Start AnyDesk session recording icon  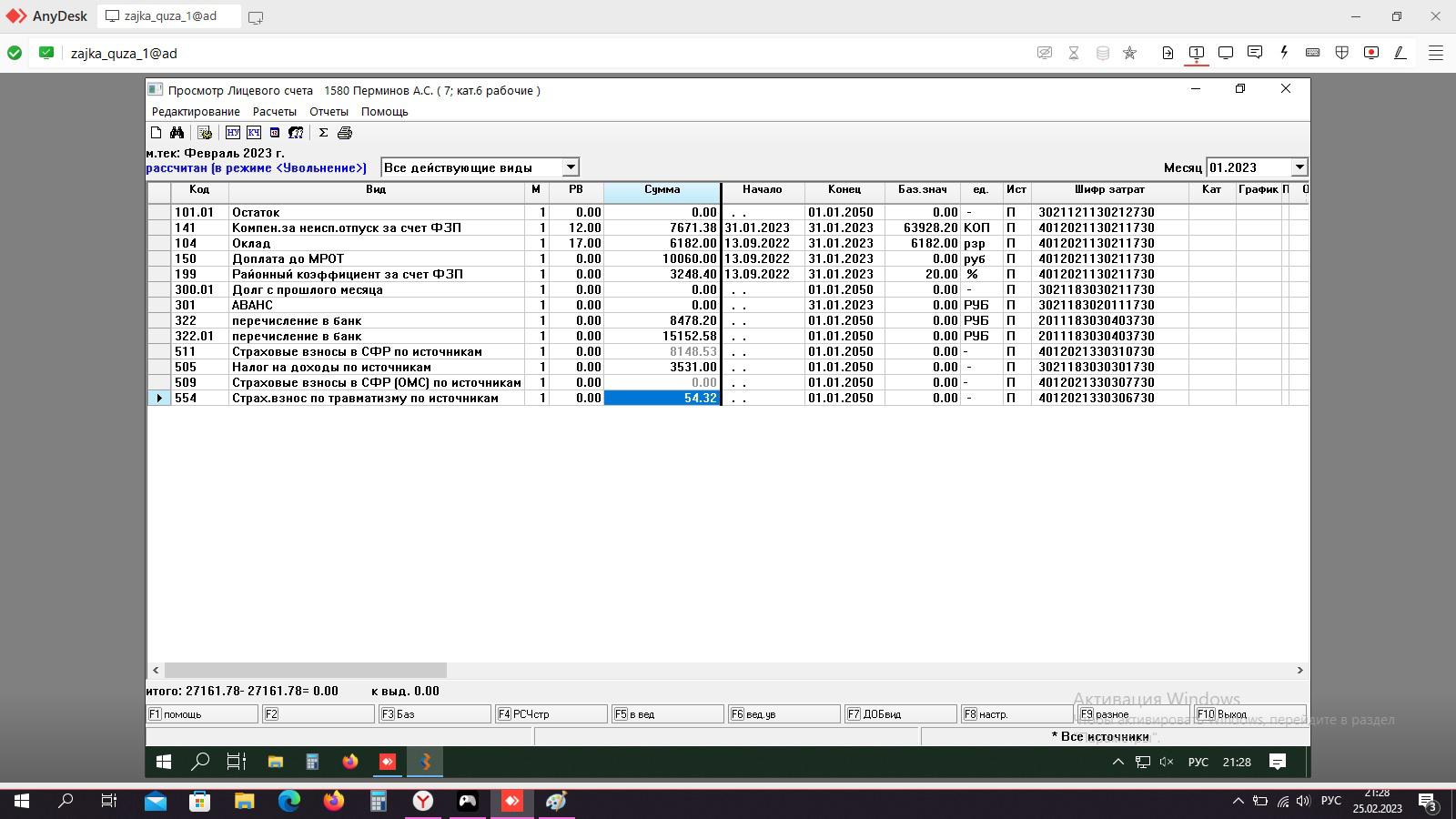click(x=1371, y=53)
